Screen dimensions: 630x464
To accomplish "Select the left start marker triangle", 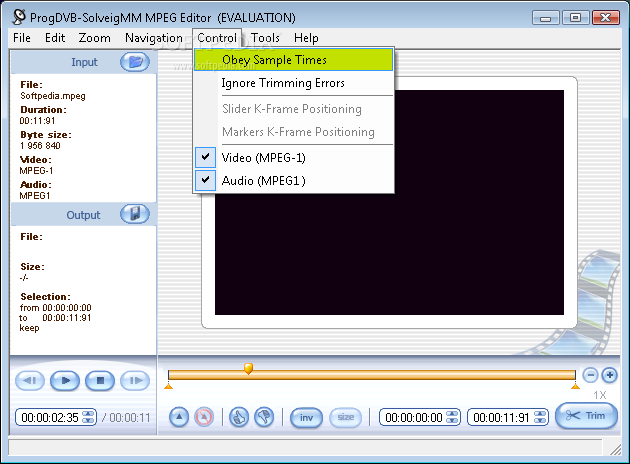I will 169,386.
